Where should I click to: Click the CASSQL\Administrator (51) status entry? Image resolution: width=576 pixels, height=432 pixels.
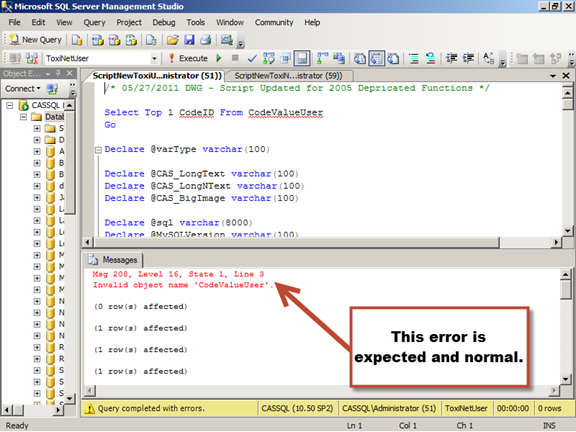(389, 408)
